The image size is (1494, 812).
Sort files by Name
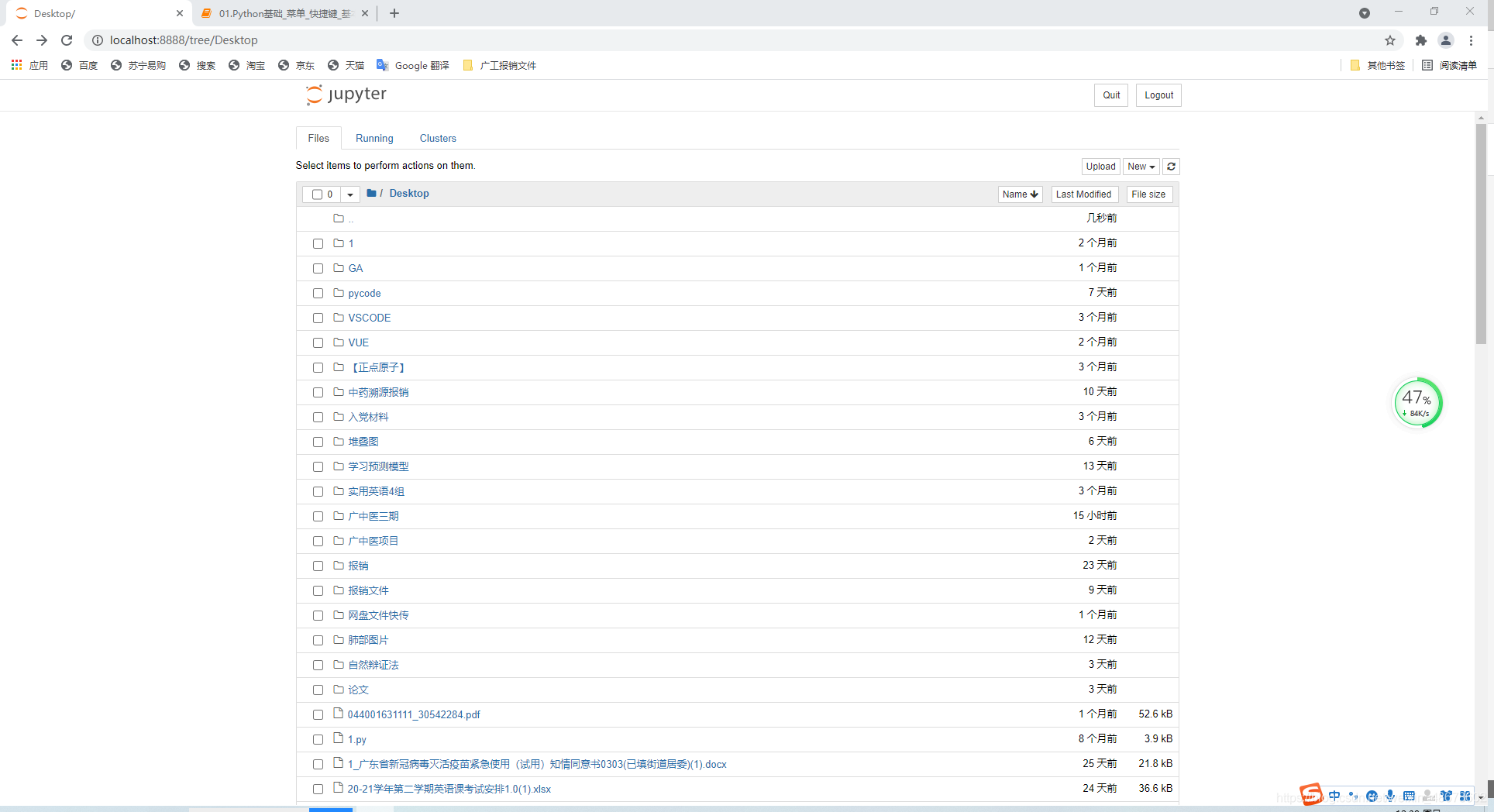click(1020, 194)
